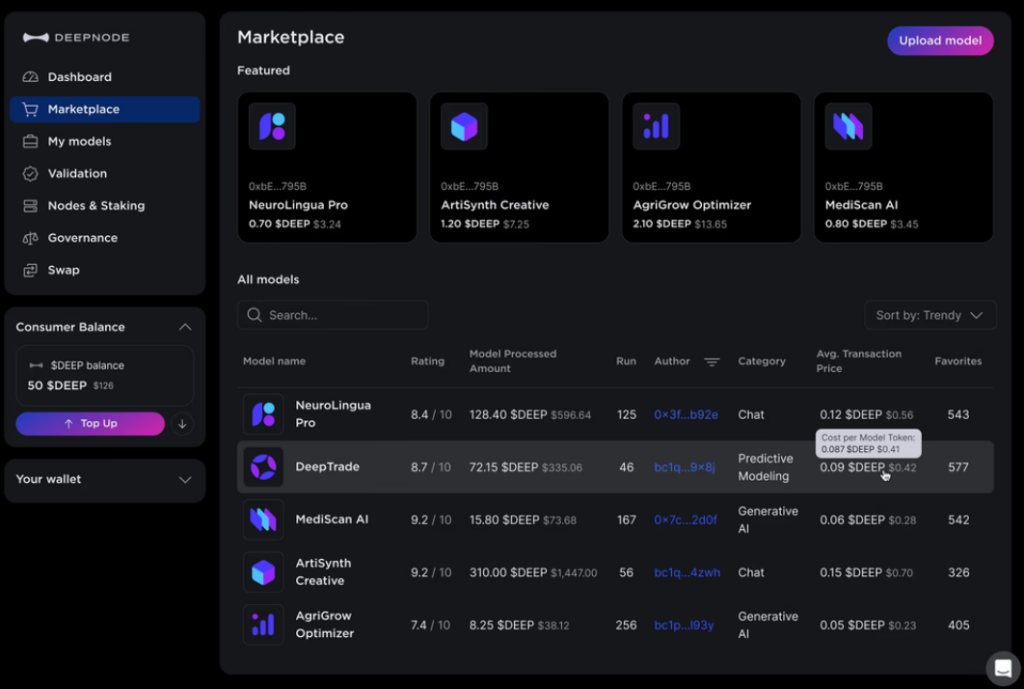Viewport: 1024px width, 689px height.
Task: Select Governance from the sidebar
Action: click(82, 238)
